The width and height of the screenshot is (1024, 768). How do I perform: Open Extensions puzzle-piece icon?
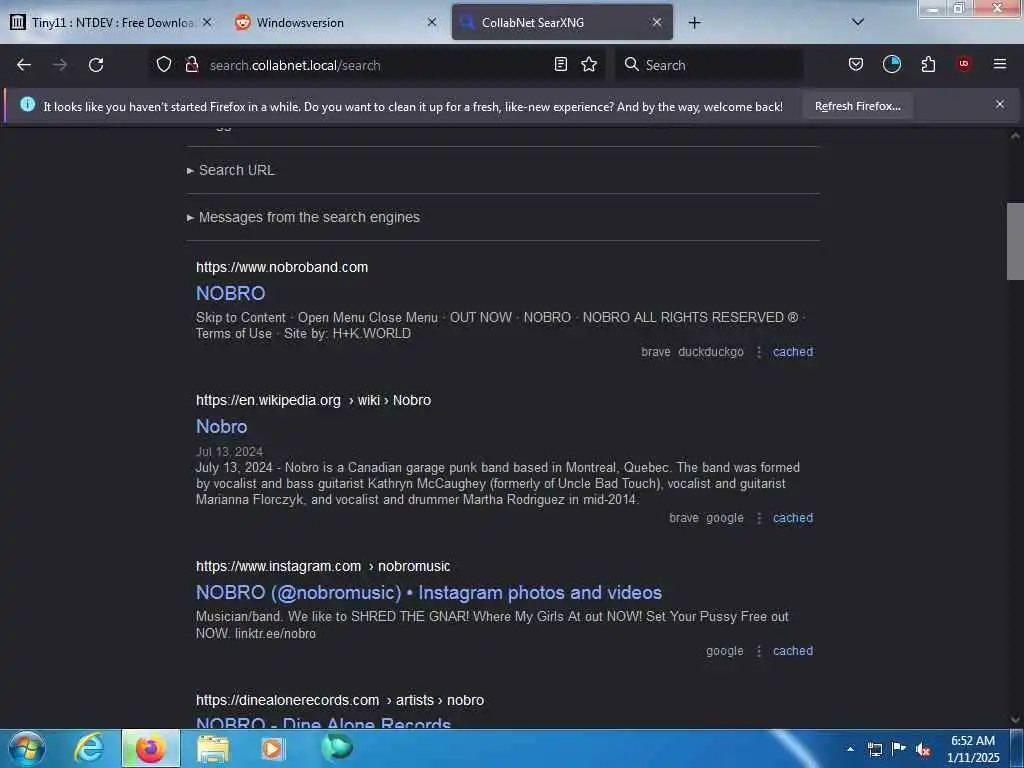tap(928, 64)
